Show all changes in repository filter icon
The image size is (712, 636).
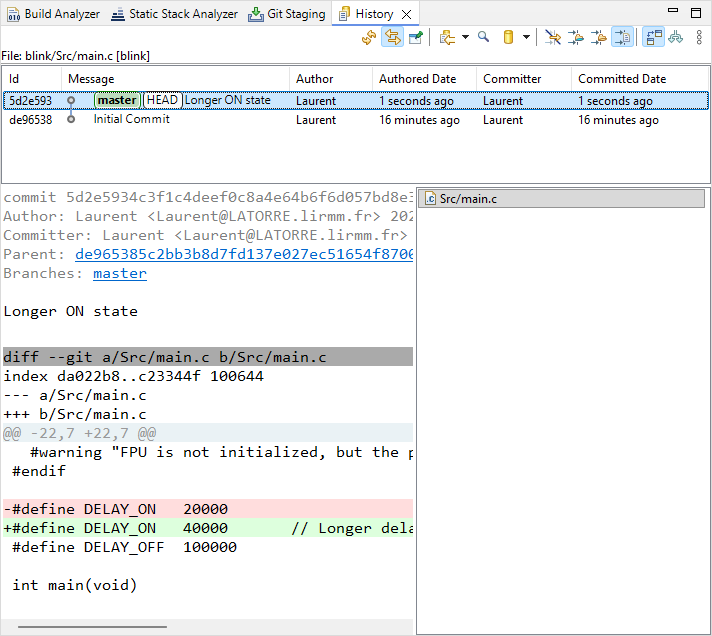(x=552, y=38)
